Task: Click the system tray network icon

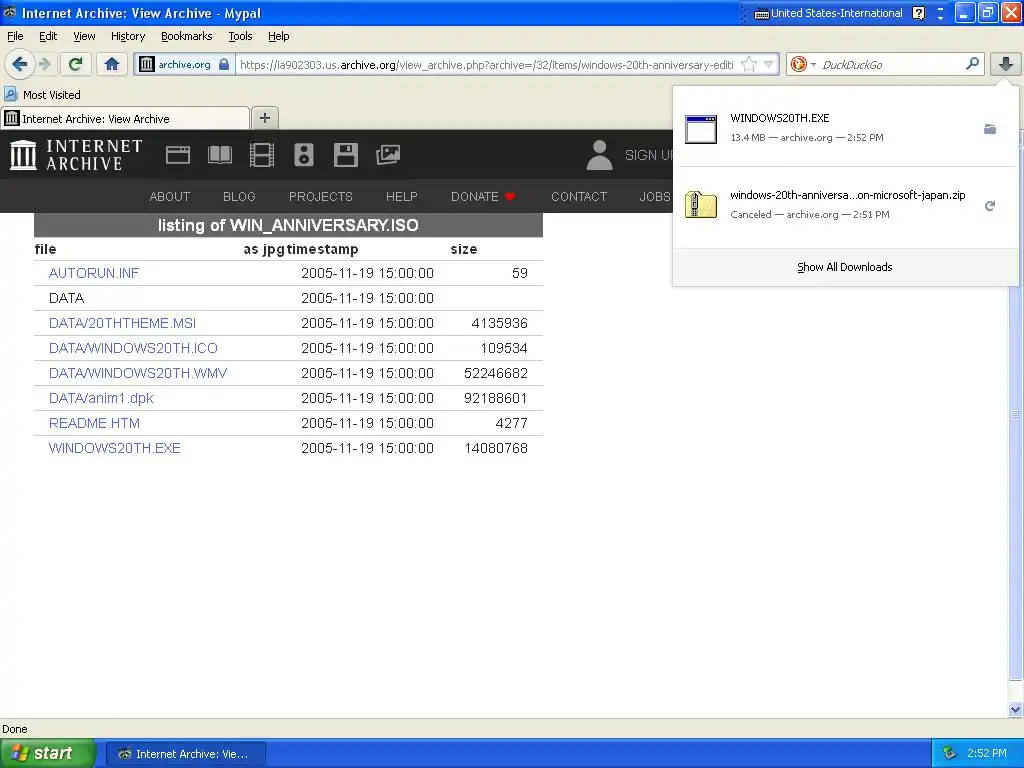Action: pos(950,753)
